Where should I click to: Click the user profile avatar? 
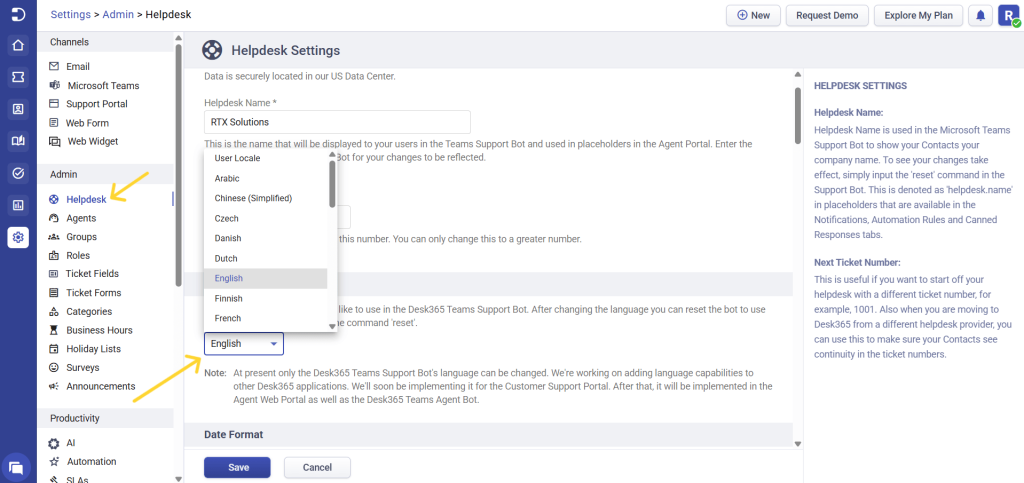[1009, 15]
